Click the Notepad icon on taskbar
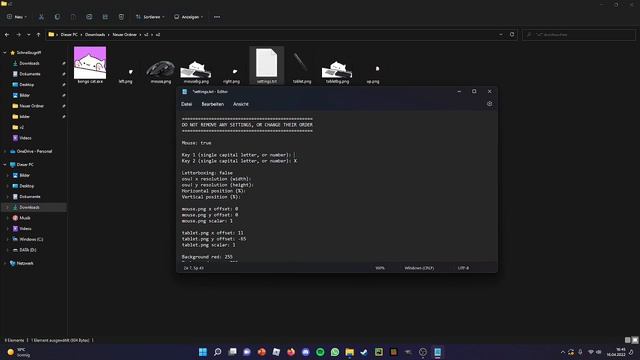The width and height of the screenshot is (640, 360). click(x=438, y=352)
